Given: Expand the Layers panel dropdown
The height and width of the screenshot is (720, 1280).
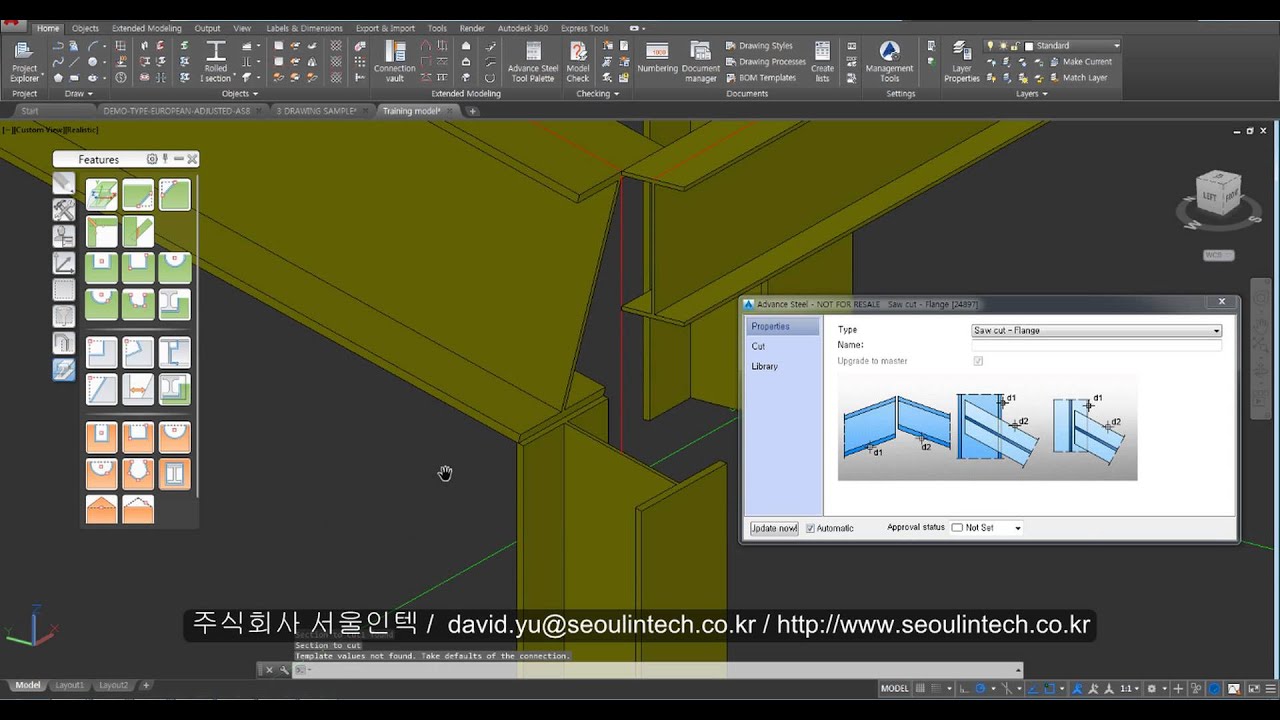Looking at the screenshot, I should coord(1032,94).
